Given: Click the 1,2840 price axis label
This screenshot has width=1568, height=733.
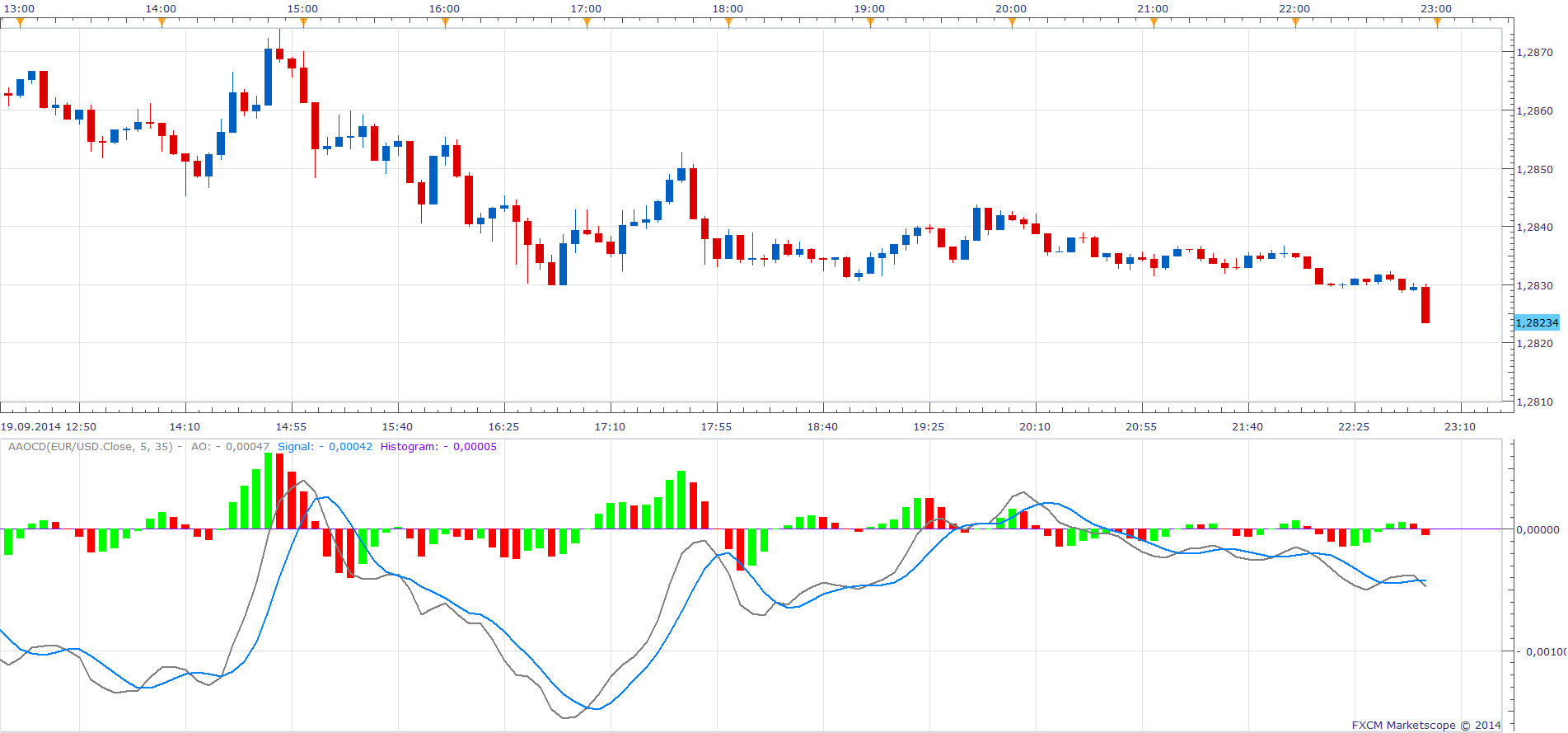Looking at the screenshot, I should tap(1535, 228).
